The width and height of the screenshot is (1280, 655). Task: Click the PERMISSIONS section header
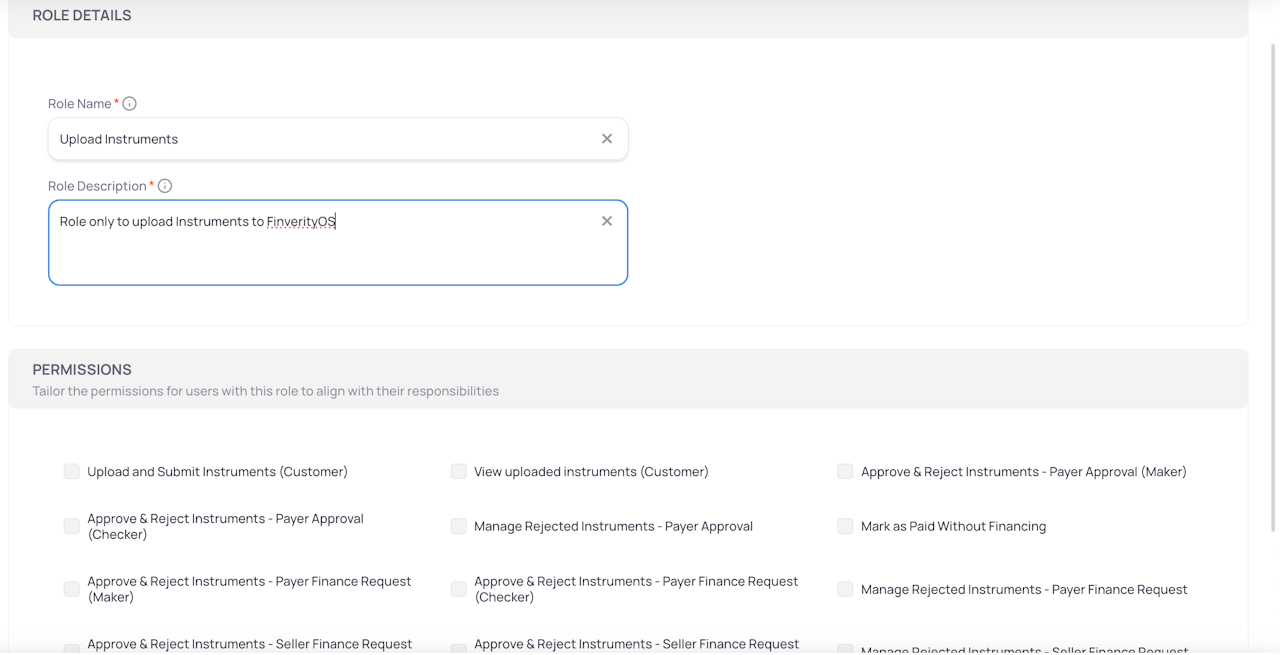point(82,370)
